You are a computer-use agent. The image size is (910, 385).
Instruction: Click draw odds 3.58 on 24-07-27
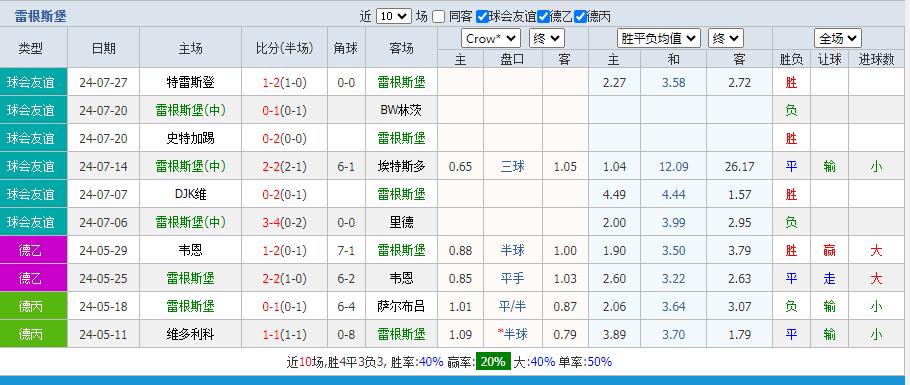[674, 82]
